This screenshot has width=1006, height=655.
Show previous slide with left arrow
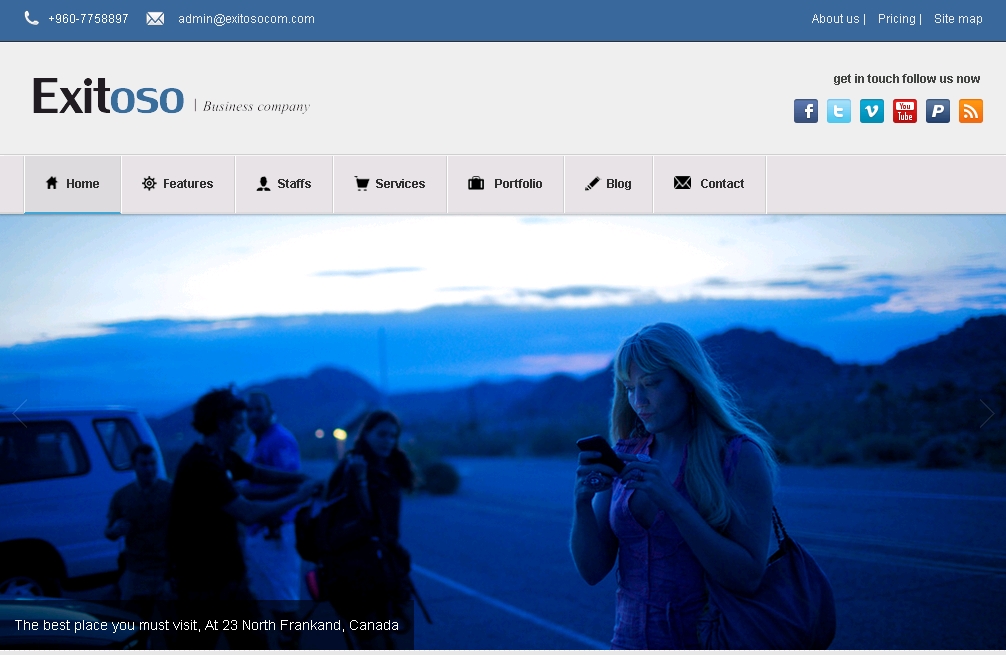(x=20, y=413)
